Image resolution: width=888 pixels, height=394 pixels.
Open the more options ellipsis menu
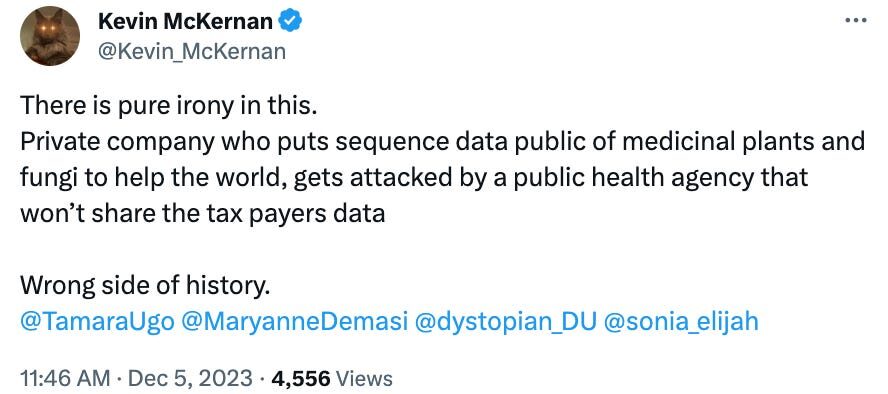point(855,20)
